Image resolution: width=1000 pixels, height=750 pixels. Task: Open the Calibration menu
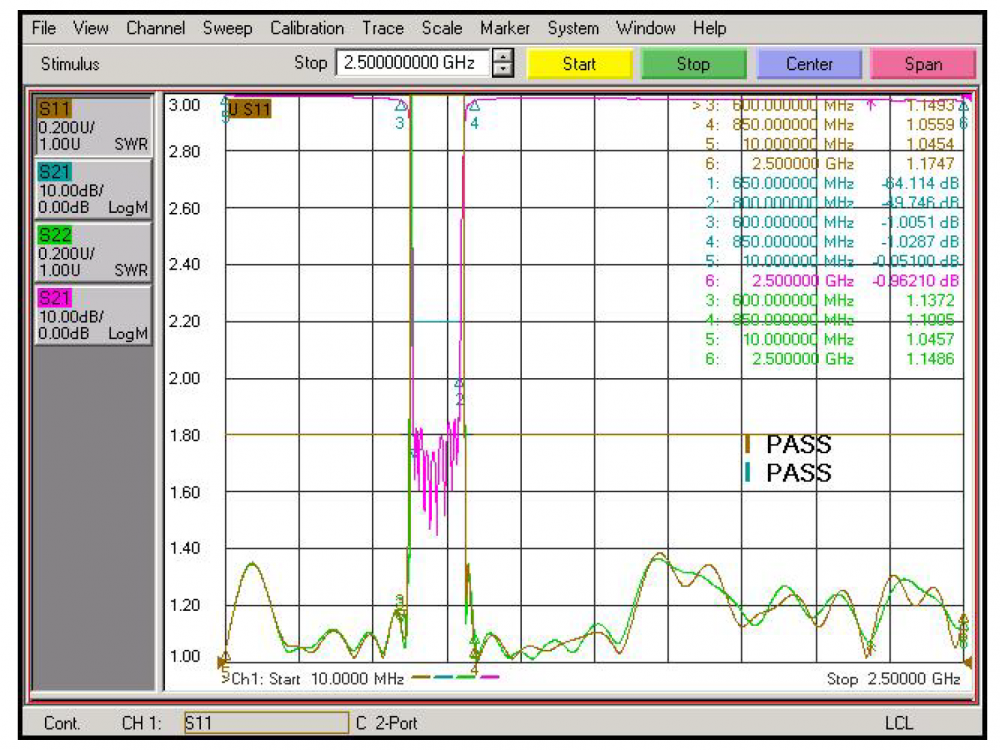pyautogui.click(x=307, y=28)
